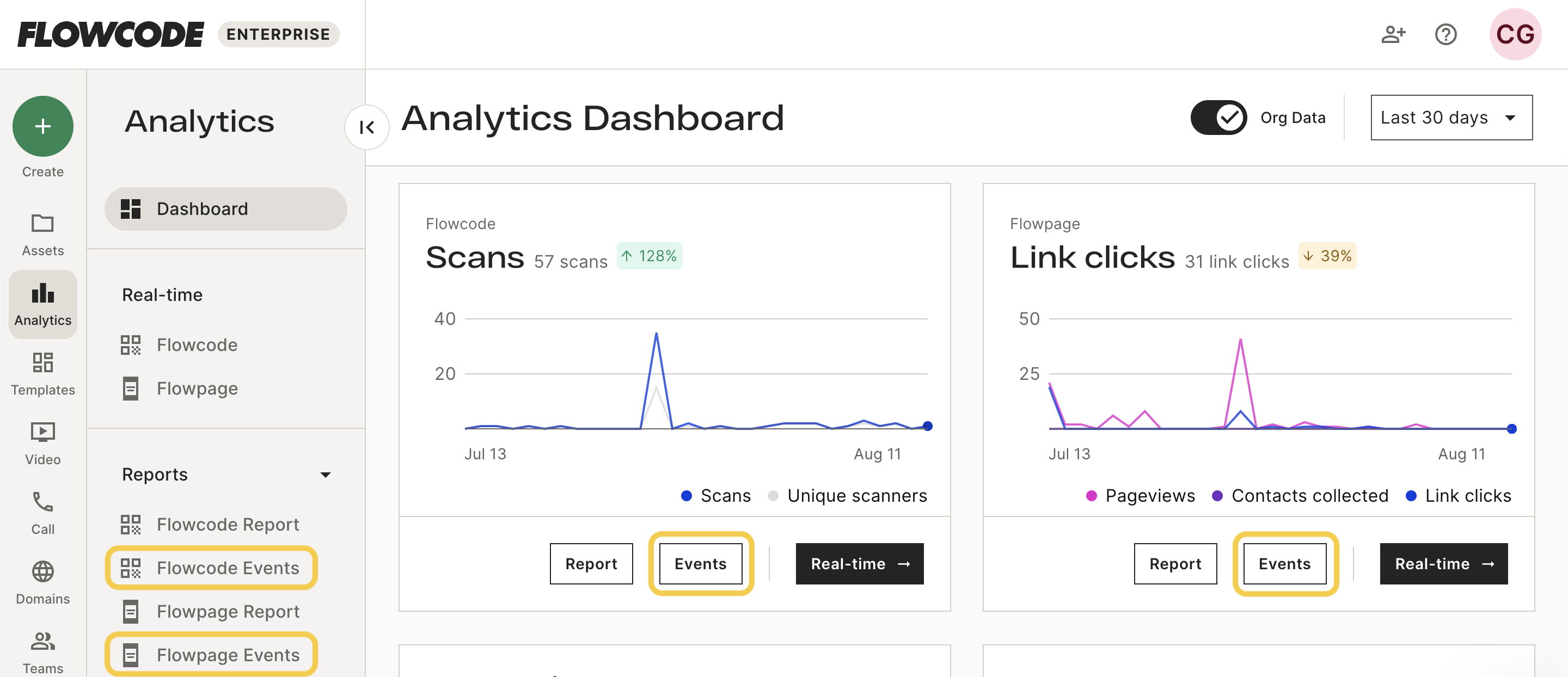This screenshot has height=677, width=1568.
Task: Open the Assets folder icon
Action: (42, 223)
